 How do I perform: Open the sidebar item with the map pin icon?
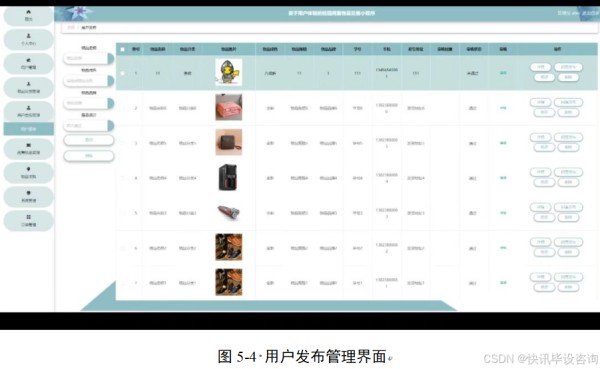coord(28,173)
